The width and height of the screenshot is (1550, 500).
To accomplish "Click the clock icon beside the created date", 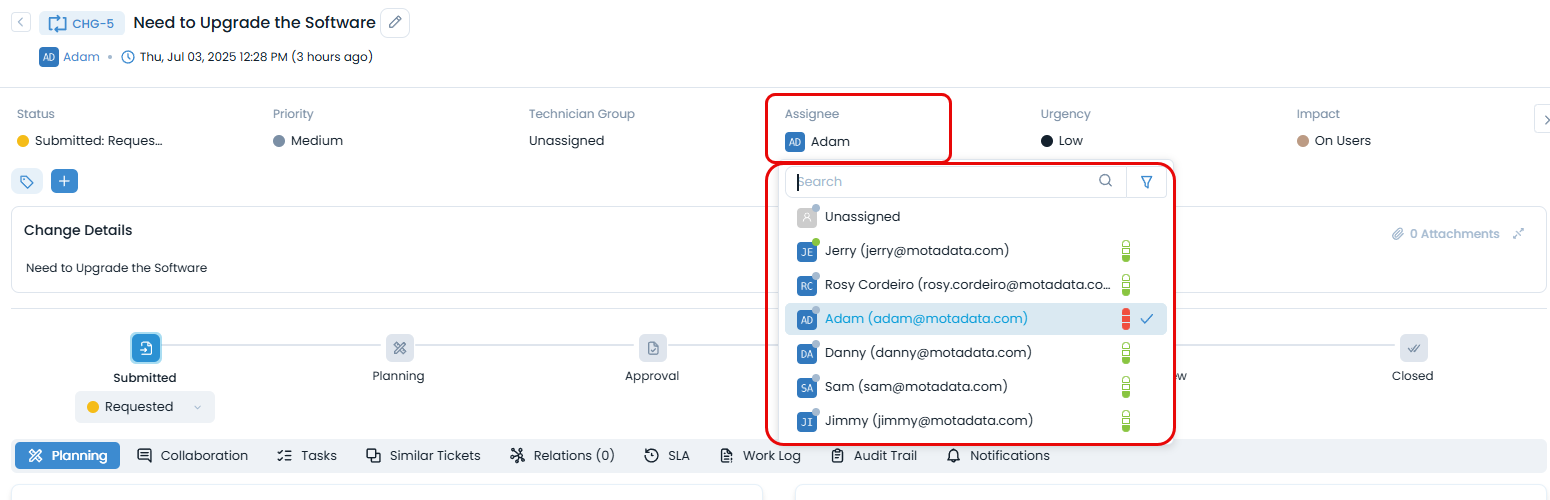I will point(128,57).
